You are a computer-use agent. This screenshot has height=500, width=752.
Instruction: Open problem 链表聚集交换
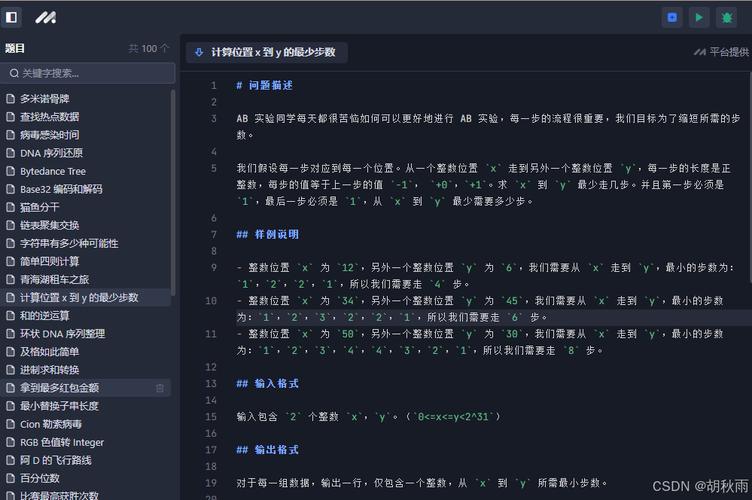pos(49,225)
